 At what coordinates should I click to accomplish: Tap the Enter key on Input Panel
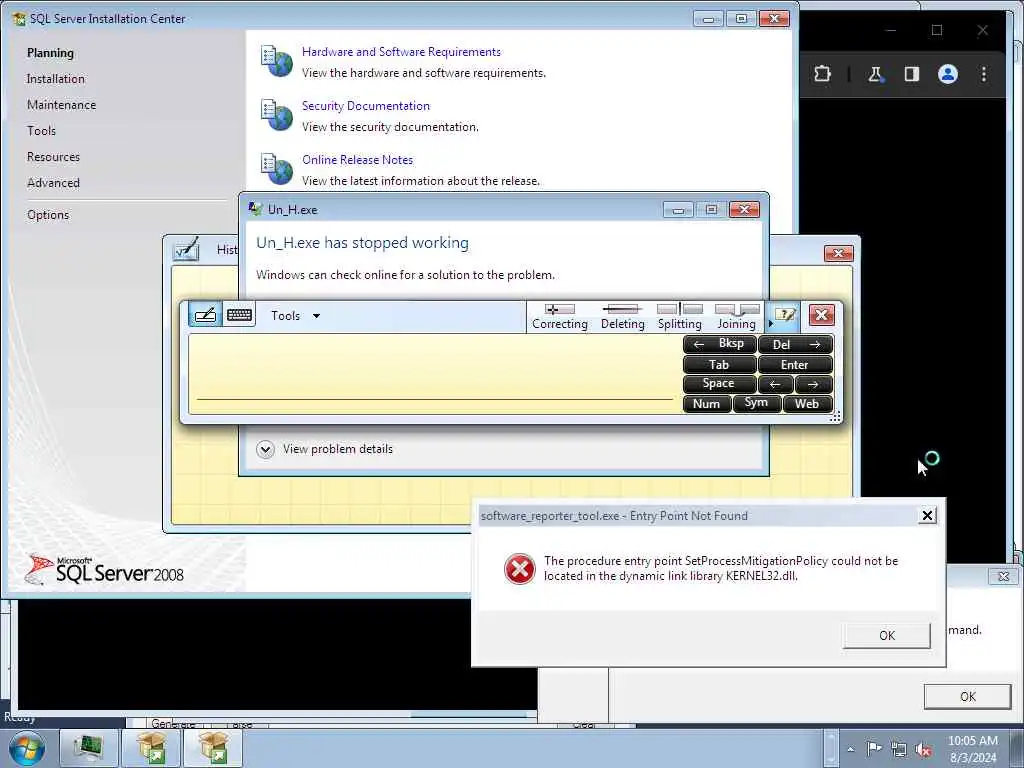795,364
